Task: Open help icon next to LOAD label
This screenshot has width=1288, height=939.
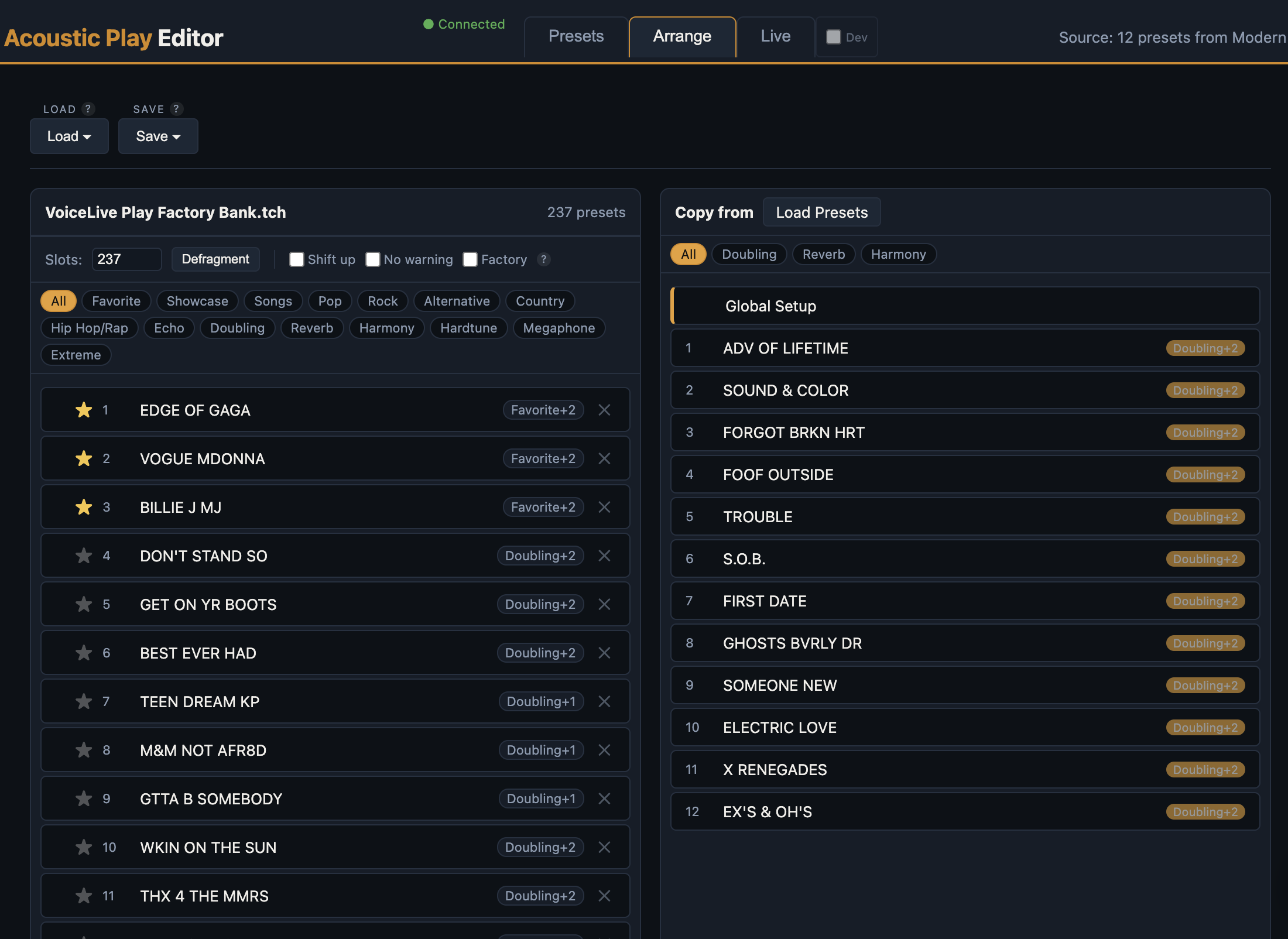Action: coord(88,109)
